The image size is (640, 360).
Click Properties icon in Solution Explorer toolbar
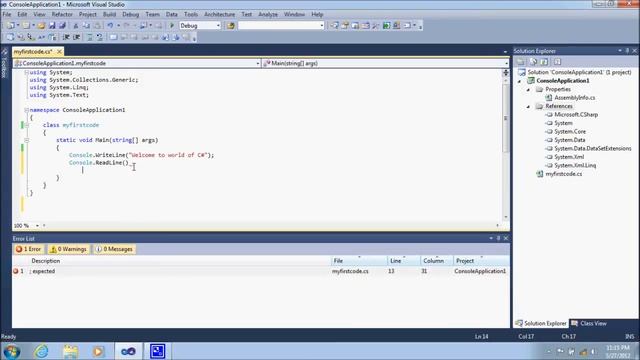pyautogui.click(x=521, y=62)
